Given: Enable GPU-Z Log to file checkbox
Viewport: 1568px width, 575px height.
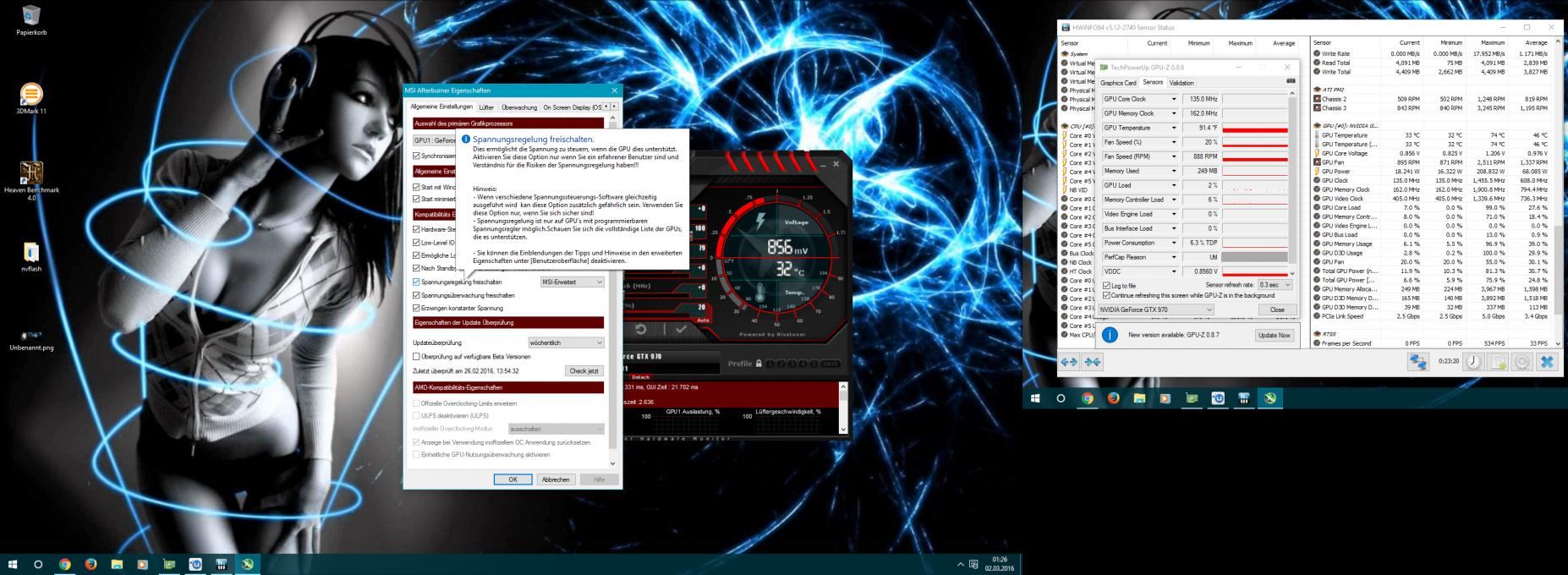Looking at the screenshot, I should pyautogui.click(x=1106, y=286).
